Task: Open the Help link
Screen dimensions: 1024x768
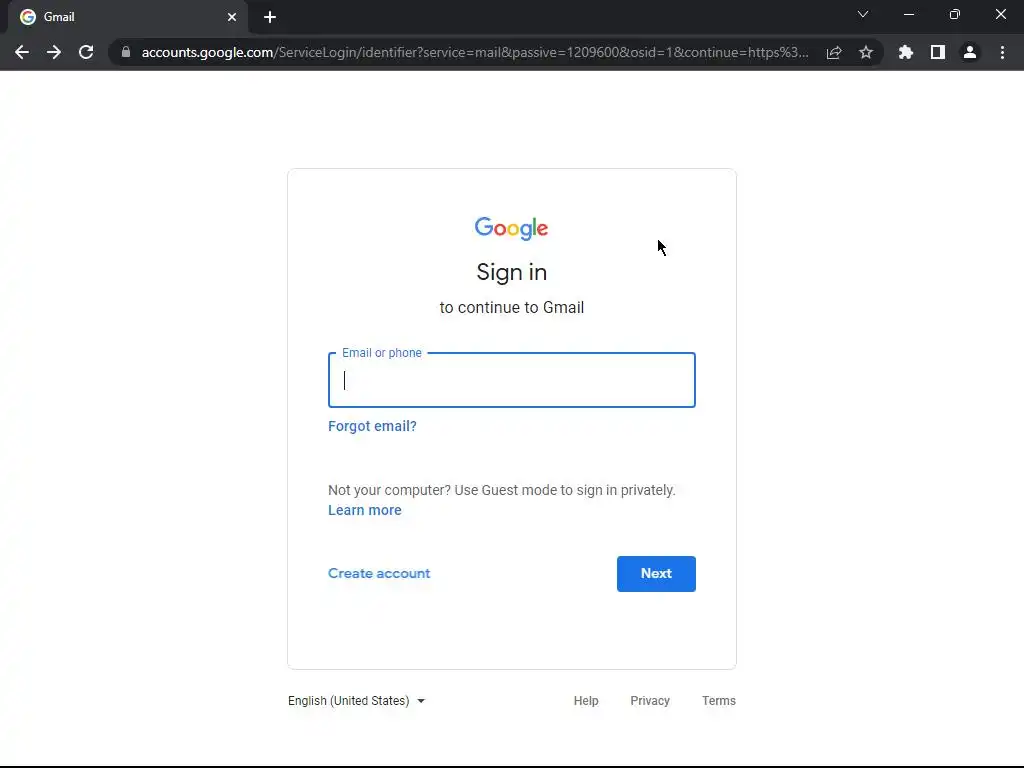Action: tap(586, 701)
